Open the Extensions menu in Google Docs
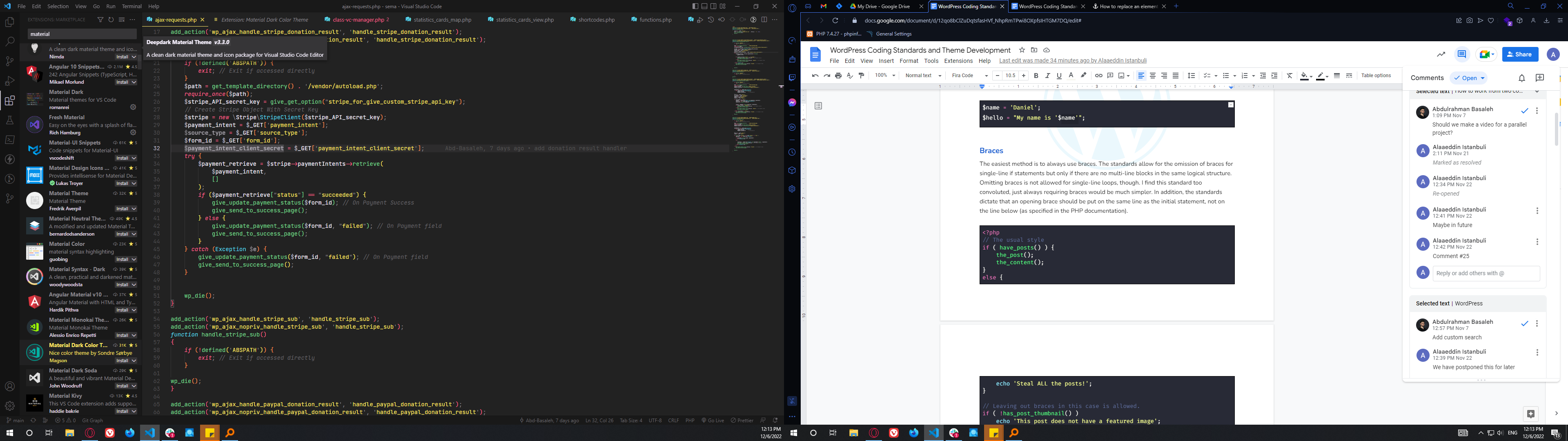 (958, 61)
